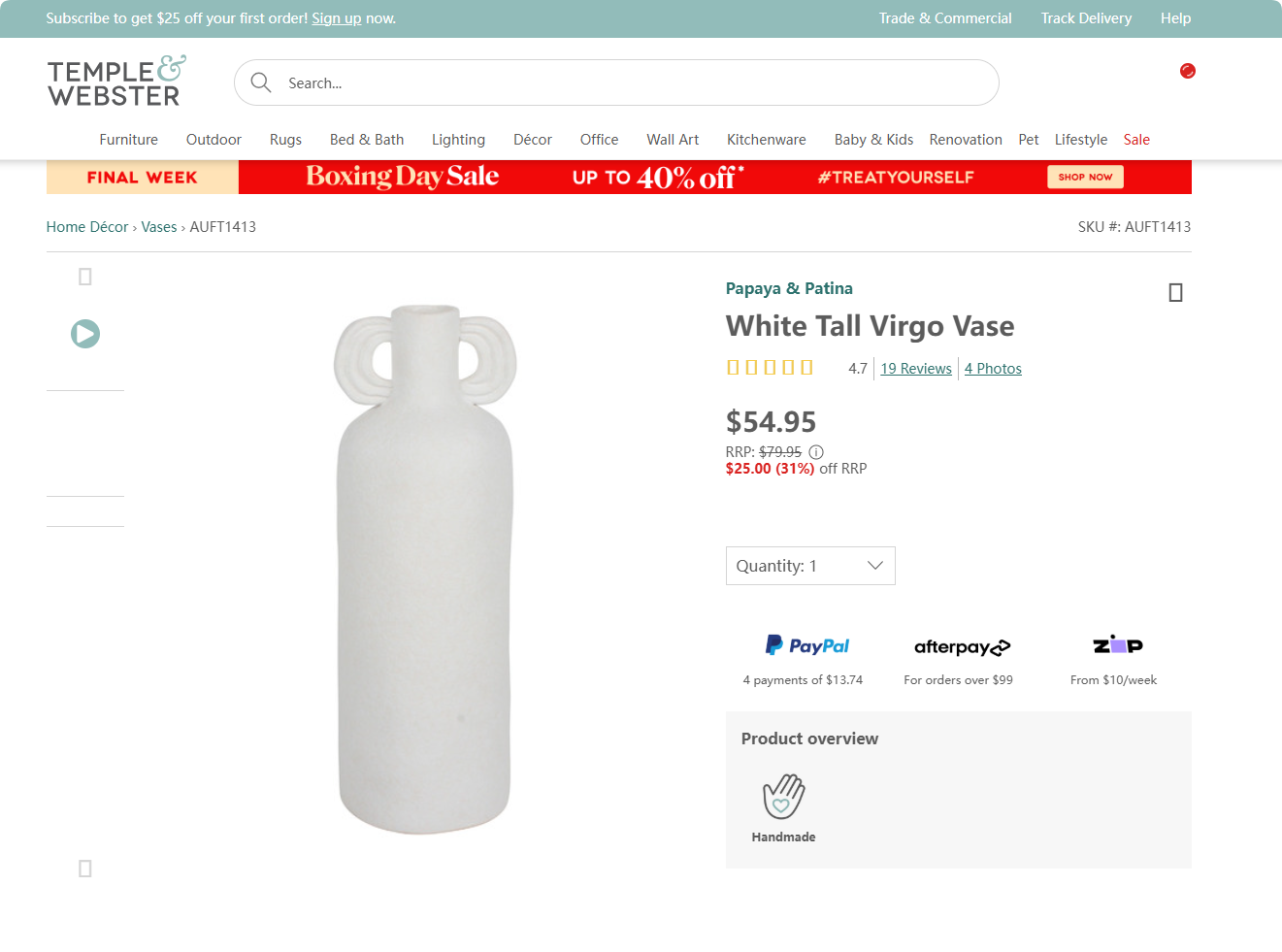
Task: Click the RRP info icon
Action: tap(816, 452)
